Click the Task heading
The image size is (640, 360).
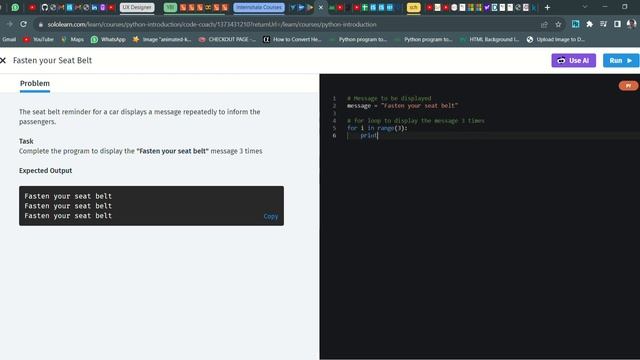(26, 141)
